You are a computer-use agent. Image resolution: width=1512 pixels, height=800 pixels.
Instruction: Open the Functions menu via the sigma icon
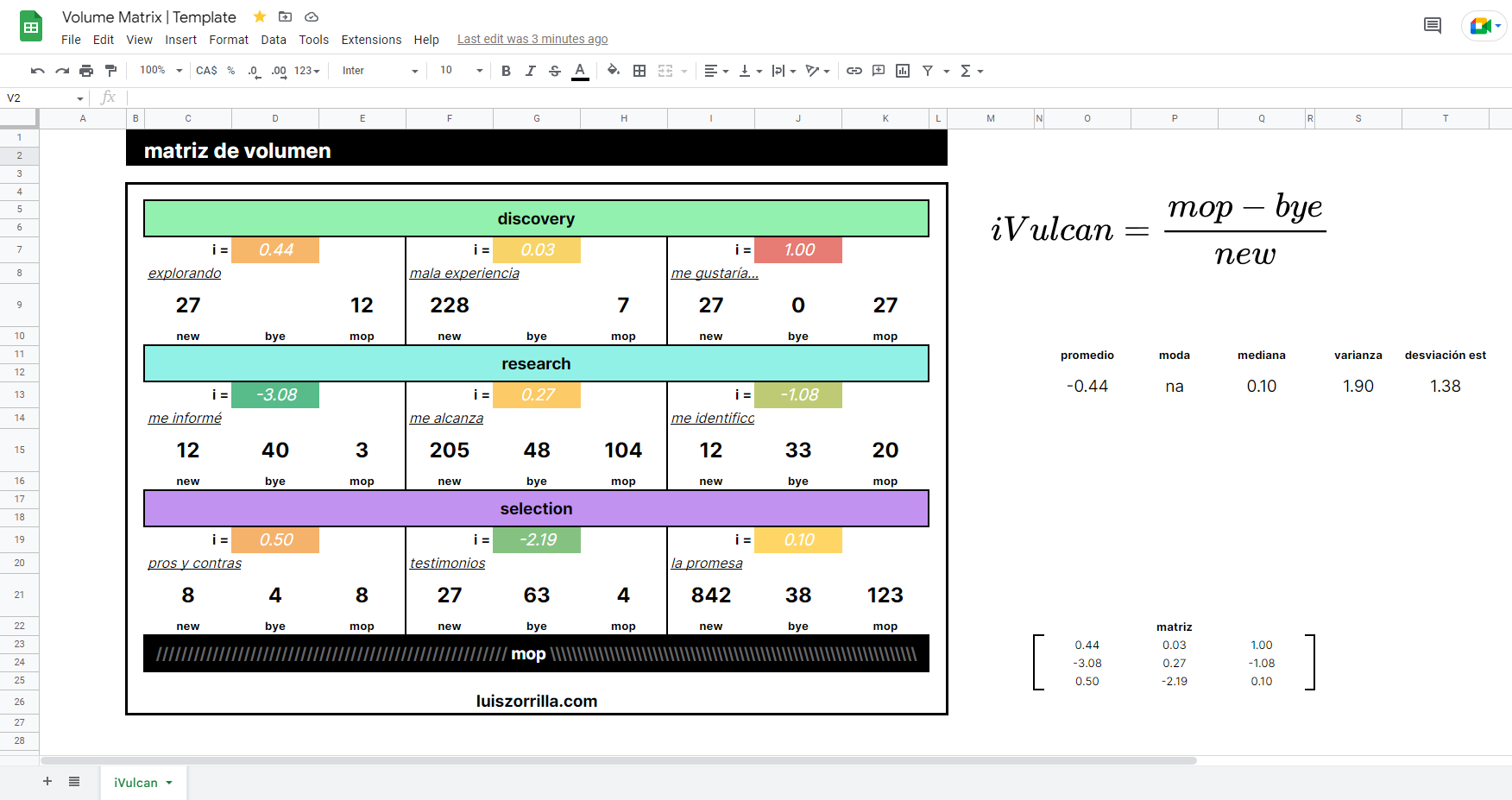tap(966, 71)
